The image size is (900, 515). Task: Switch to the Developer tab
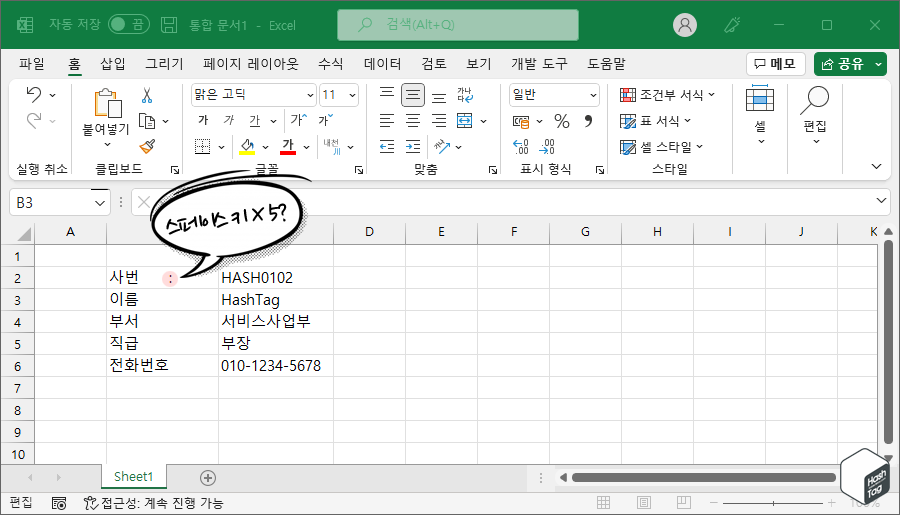point(539,64)
